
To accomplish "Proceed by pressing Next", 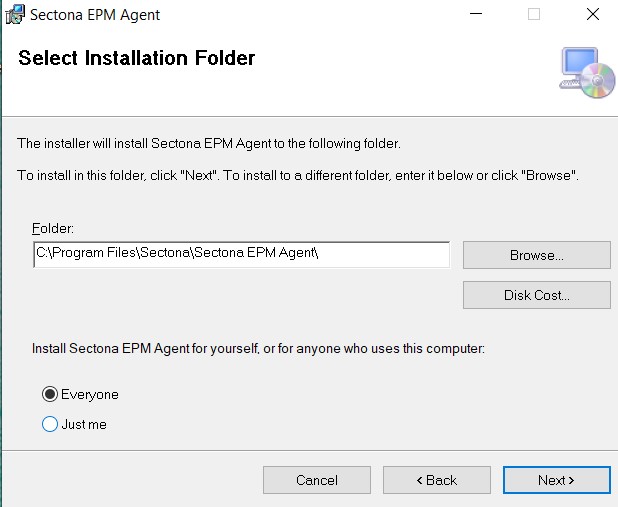I will (x=556, y=480).
